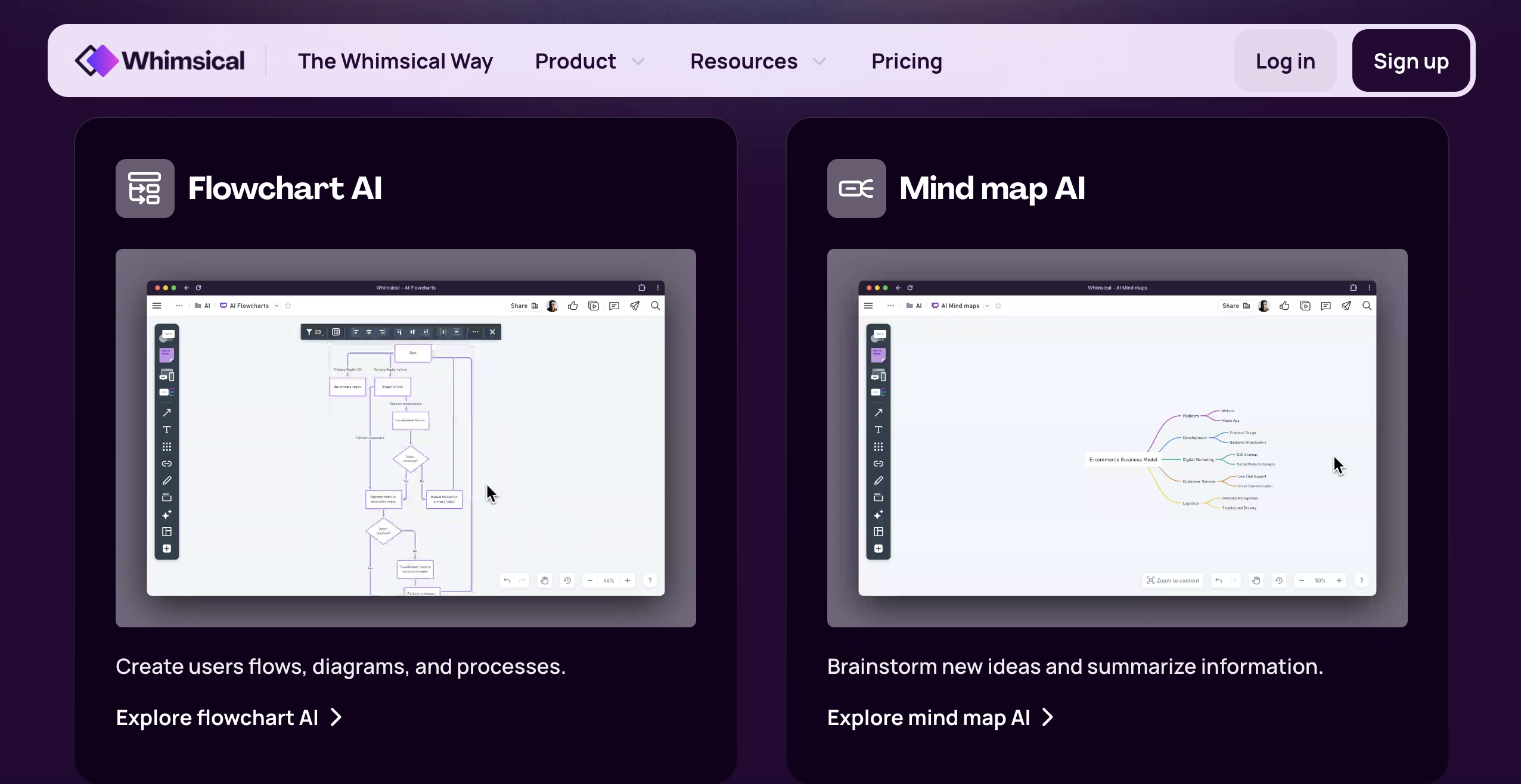
Task: Zoom in from 50% in mind map preview
Action: pos(1339,581)
